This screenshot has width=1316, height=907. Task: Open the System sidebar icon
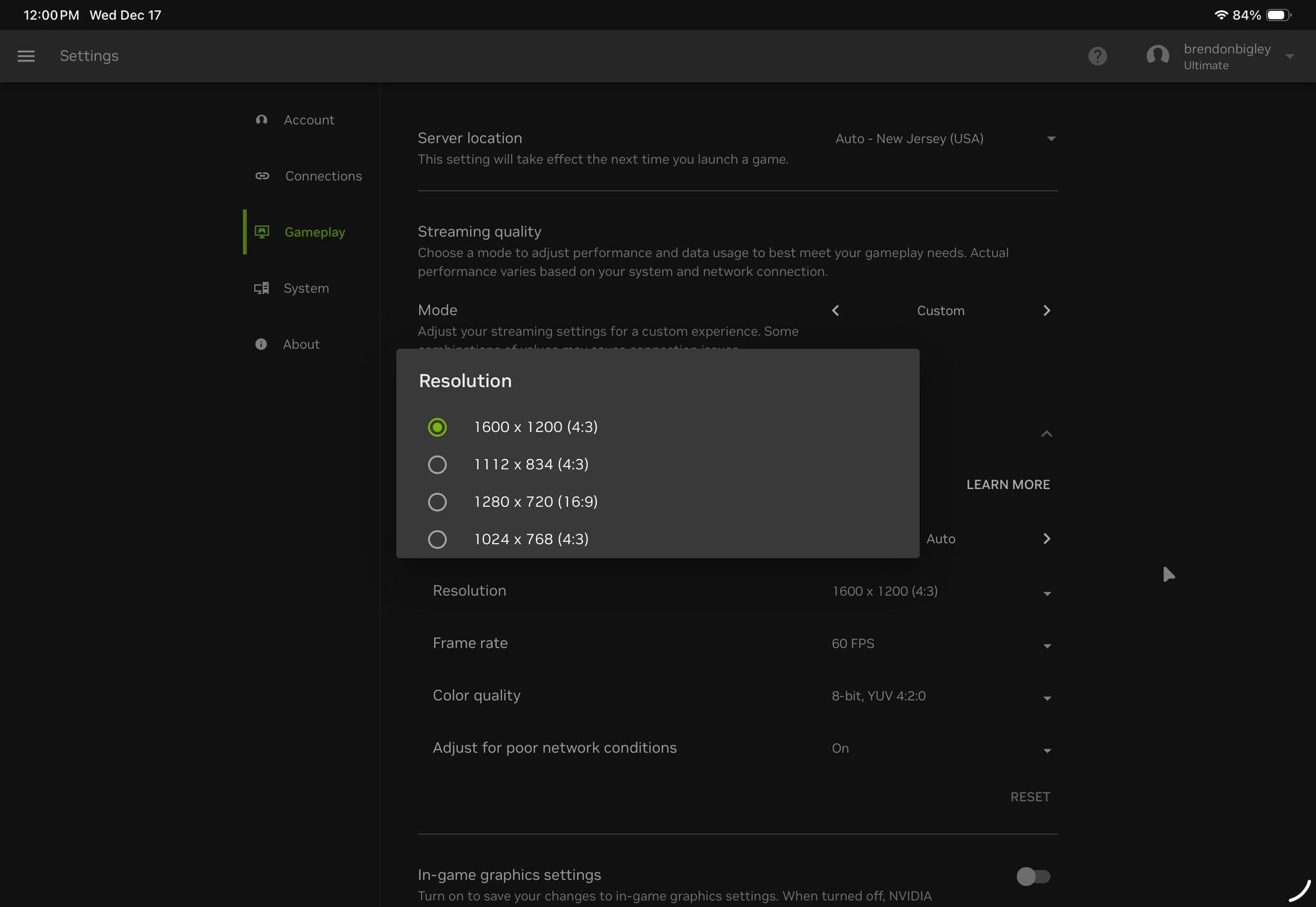[261, 288]
